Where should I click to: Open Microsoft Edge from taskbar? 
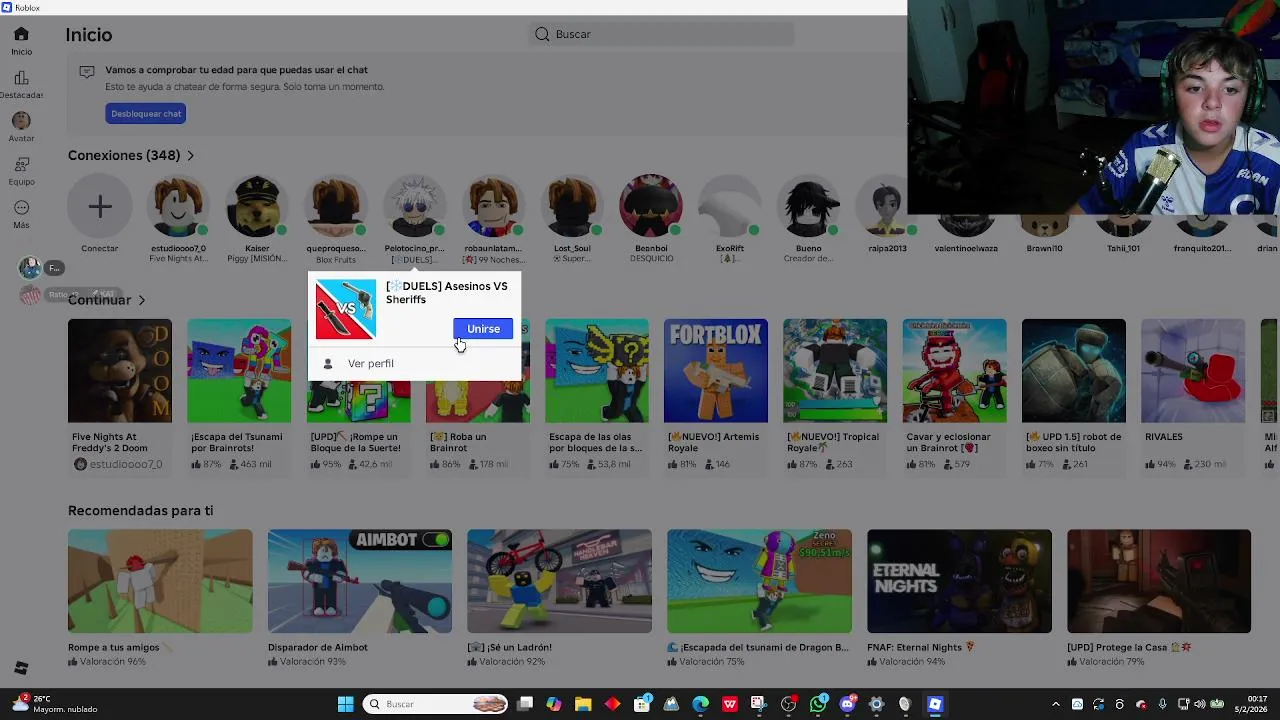(700, 704)
